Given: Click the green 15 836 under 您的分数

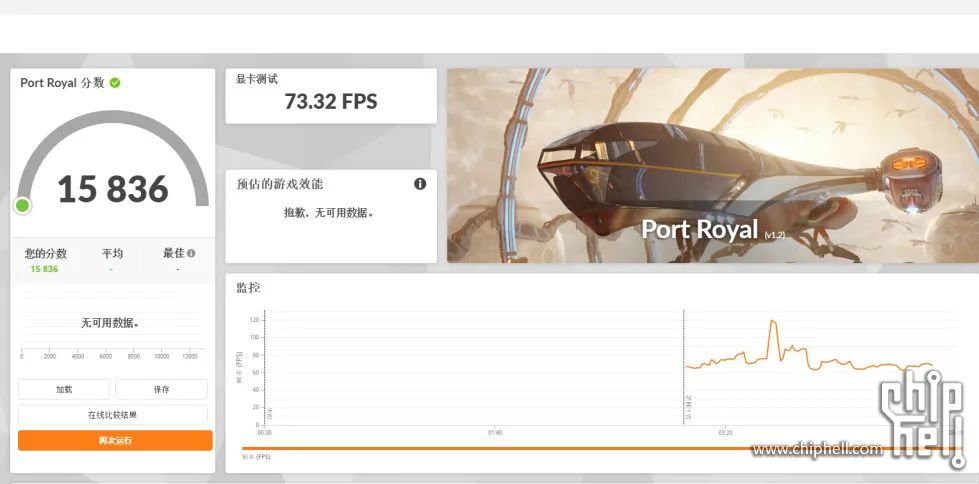Looking at the screenshot, I should (44, 269).
